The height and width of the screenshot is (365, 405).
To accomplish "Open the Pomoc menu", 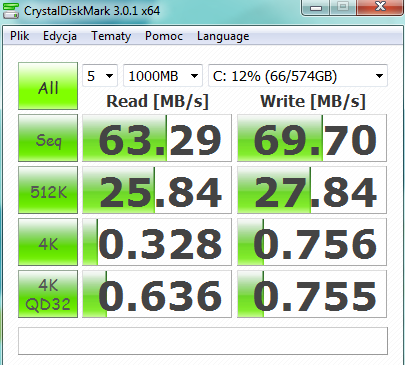I will pos(164,36).
